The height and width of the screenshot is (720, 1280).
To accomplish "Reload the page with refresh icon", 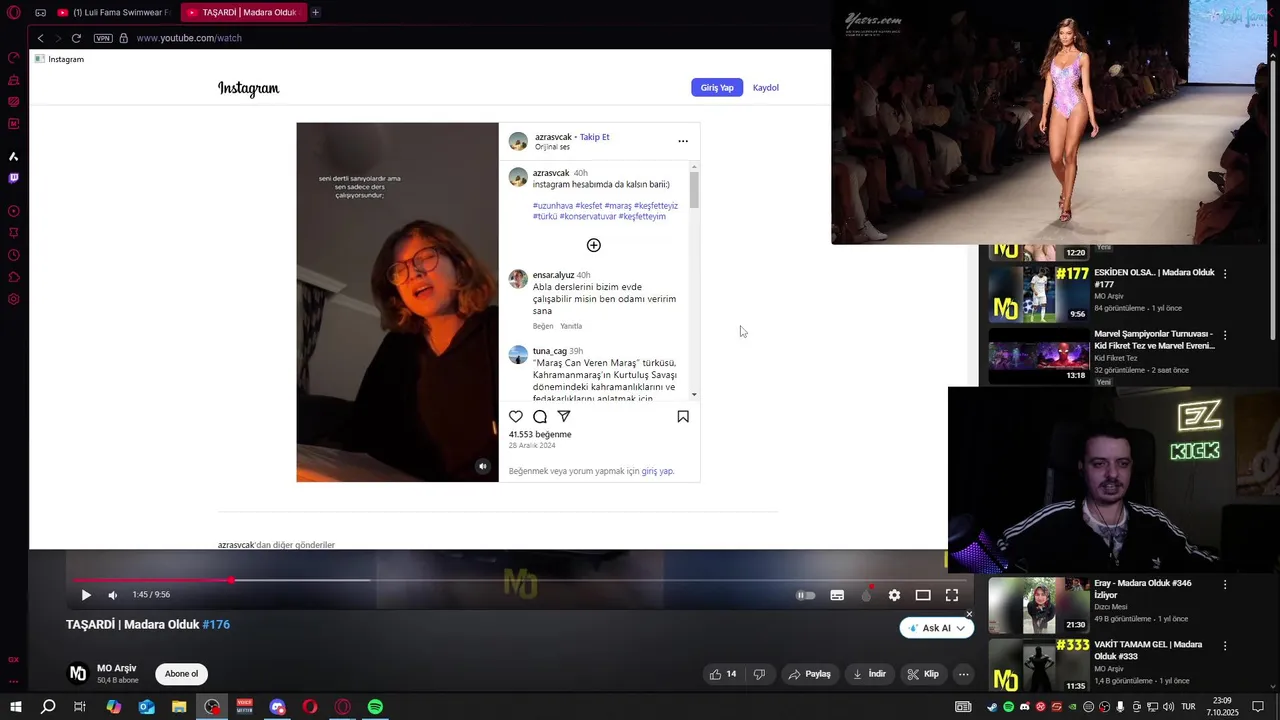I will pyautogui.click(x=76, y=38).
